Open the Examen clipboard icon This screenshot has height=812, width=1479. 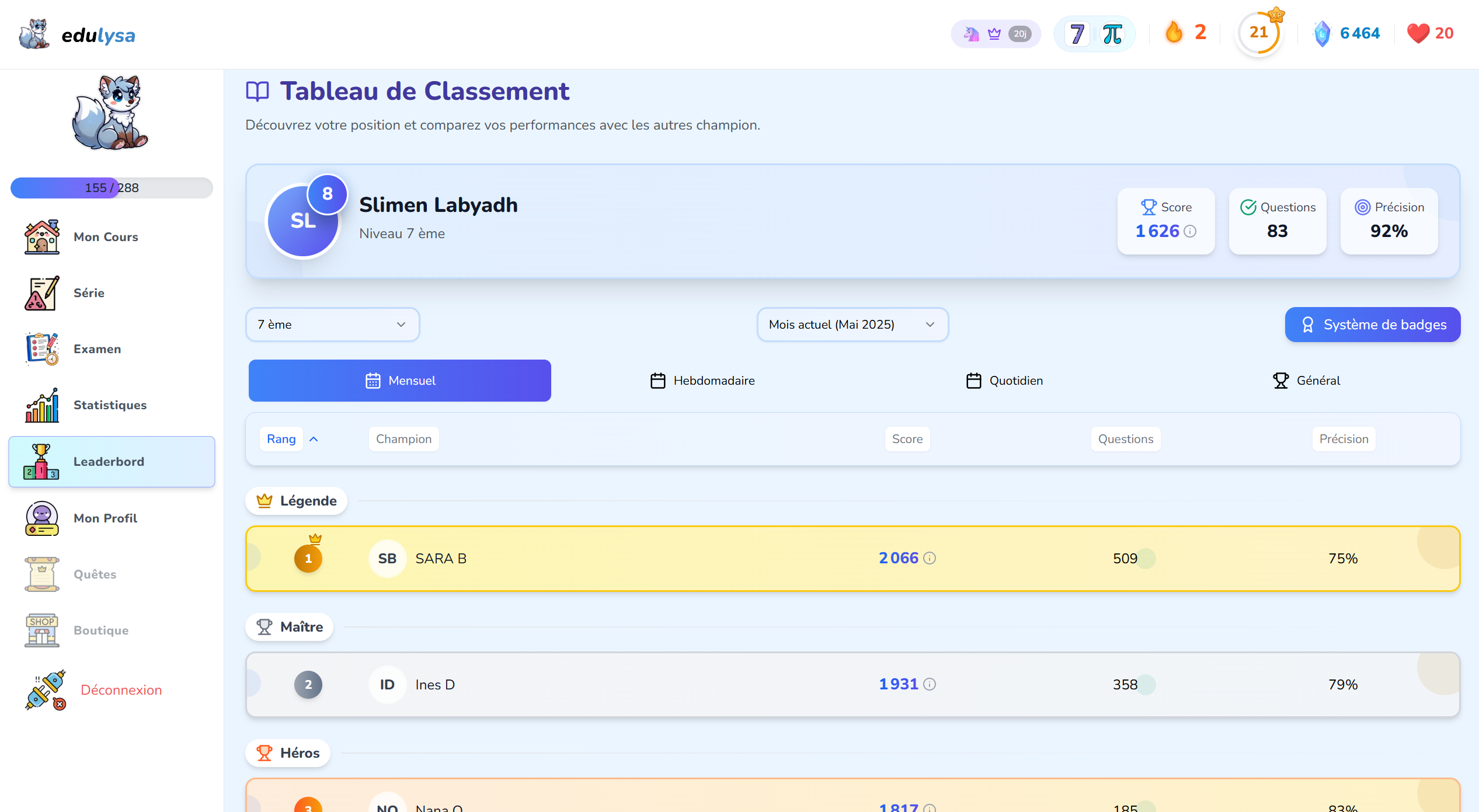41,349
